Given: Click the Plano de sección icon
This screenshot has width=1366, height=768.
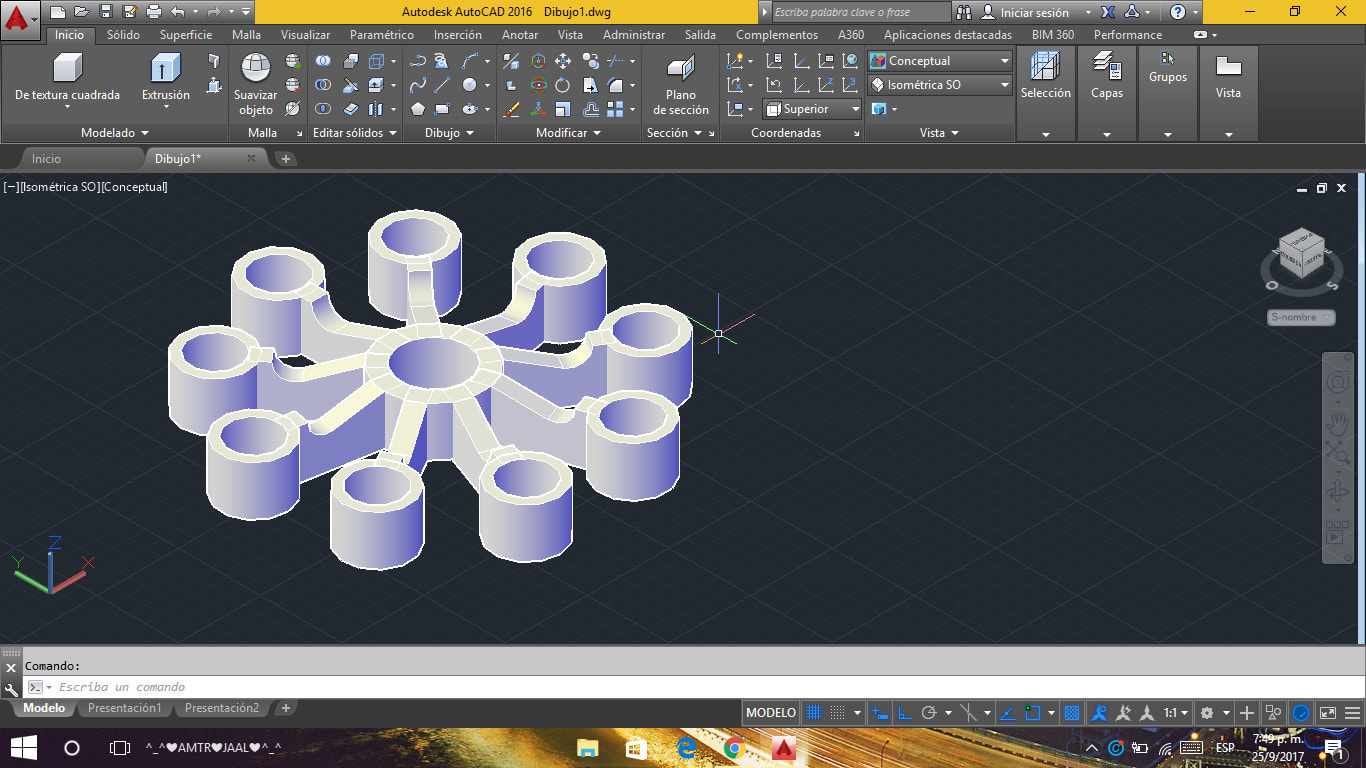Looking at the screenshot, I should tap(681, 69).
